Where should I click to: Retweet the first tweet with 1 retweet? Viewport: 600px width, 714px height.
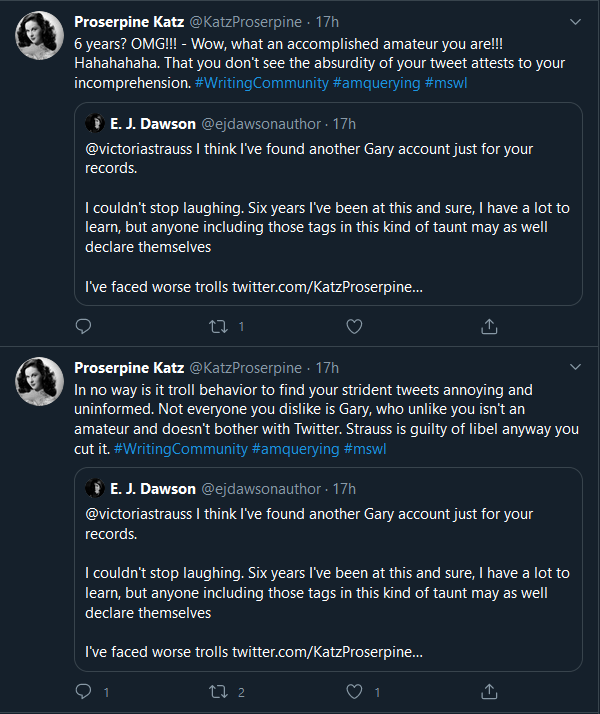click(x=218, y=326)
